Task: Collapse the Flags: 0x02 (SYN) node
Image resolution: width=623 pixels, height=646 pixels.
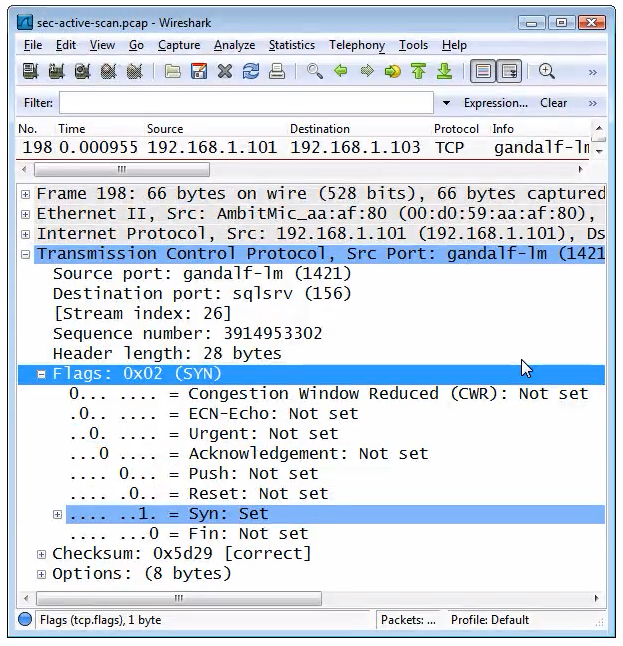Action: click(41, 374)
